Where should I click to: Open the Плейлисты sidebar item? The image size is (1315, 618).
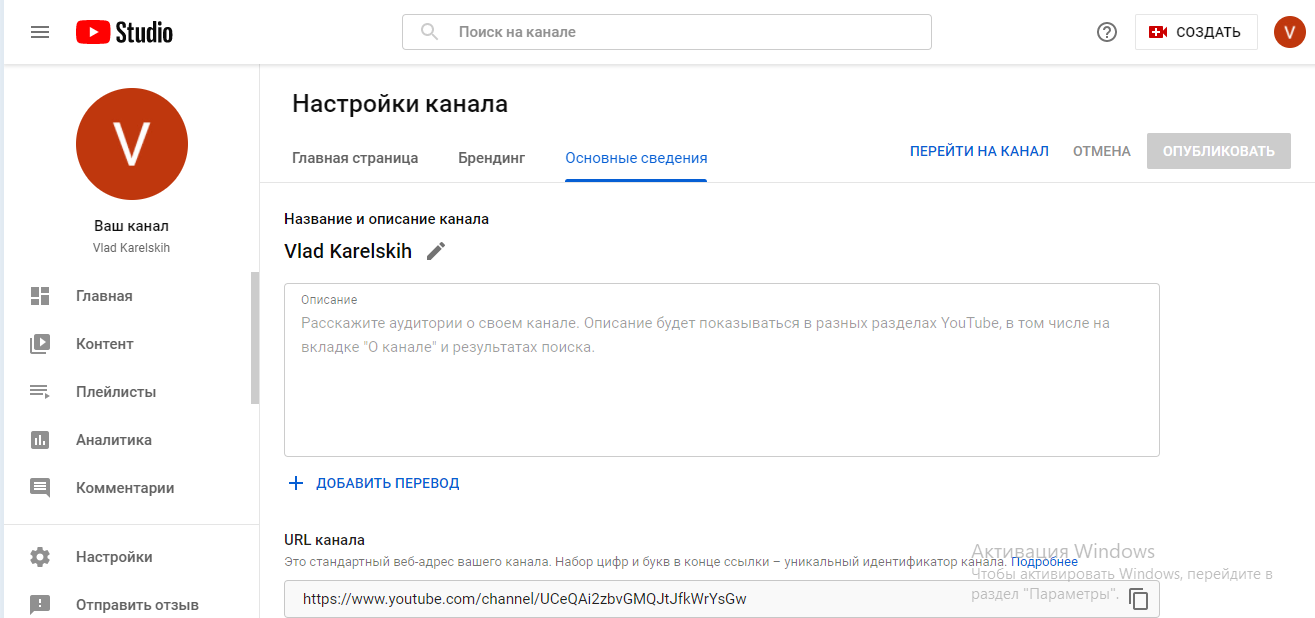click(x=115, y=392)
